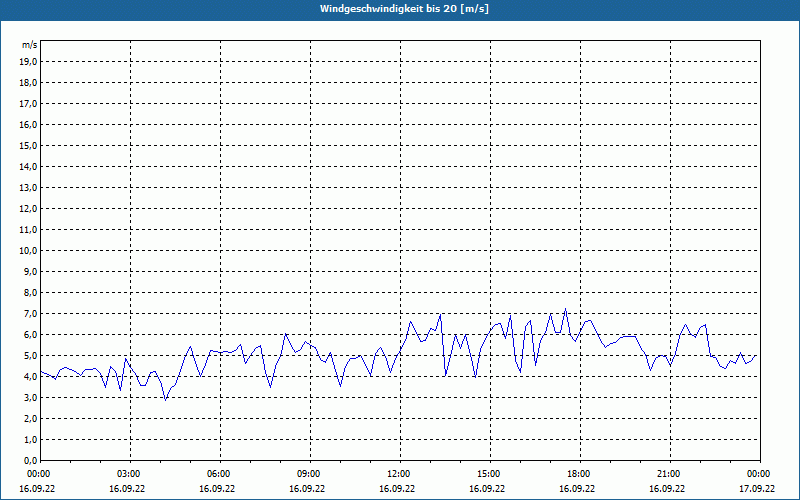Viewport: 800px width, 500px height.
Task: Click the 00:00 label above 17.09.22
Action: [760, 474]
